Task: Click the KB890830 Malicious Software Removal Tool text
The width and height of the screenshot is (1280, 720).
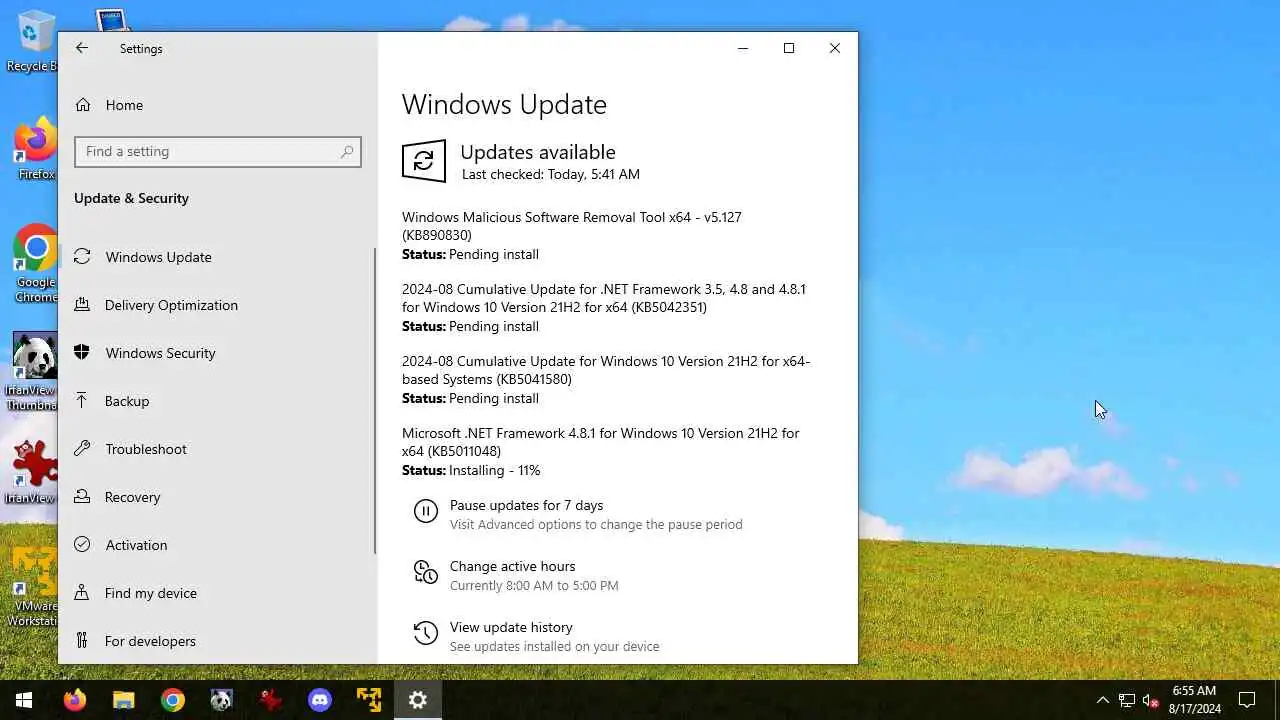Action: [x=571, y=226]
